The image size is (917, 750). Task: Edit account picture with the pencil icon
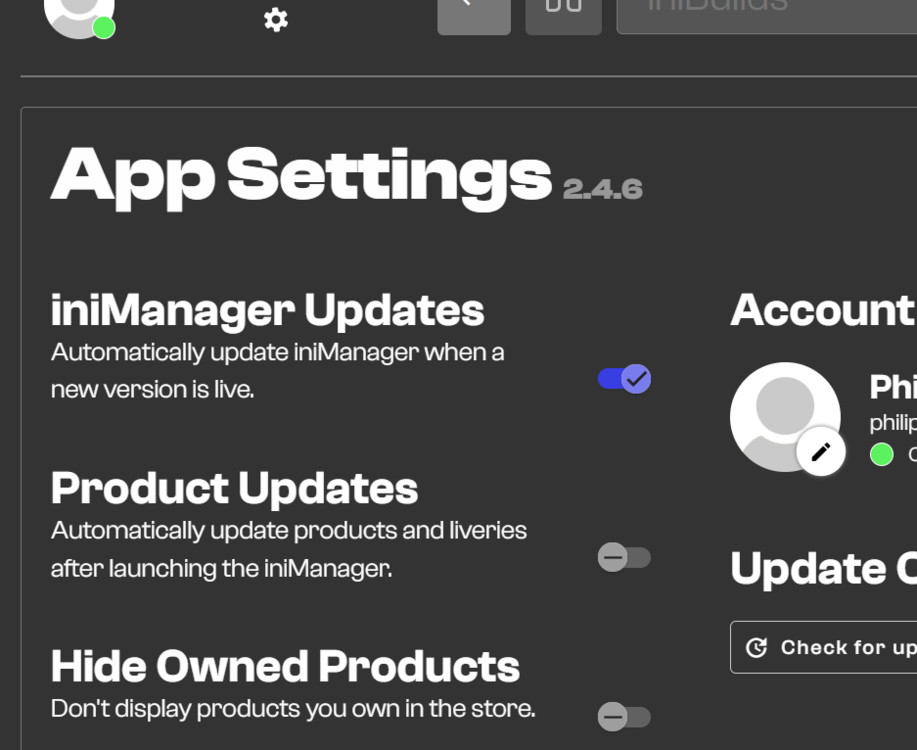(821, 452)
